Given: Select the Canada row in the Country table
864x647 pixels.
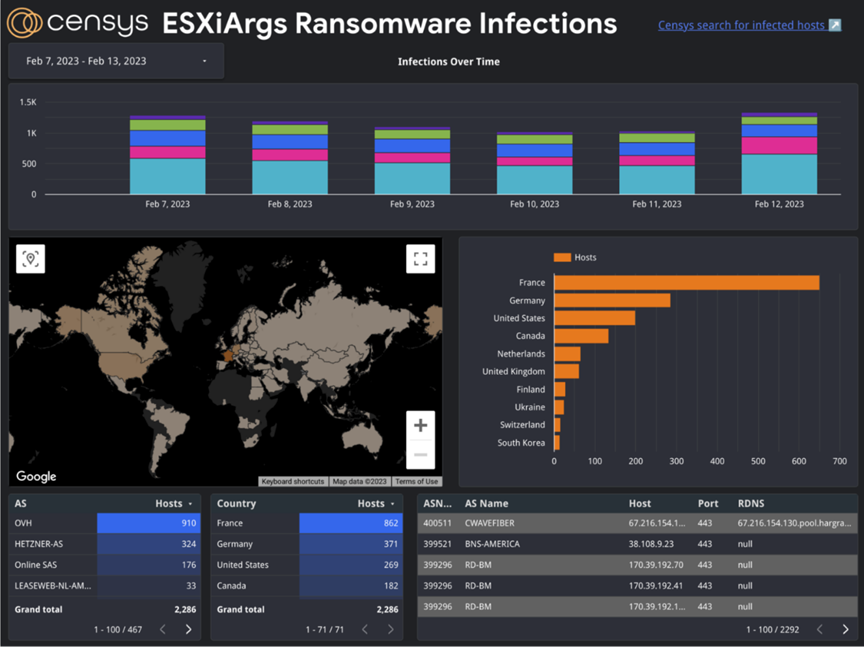Looking at the screenshot, I should pos(307,586).
